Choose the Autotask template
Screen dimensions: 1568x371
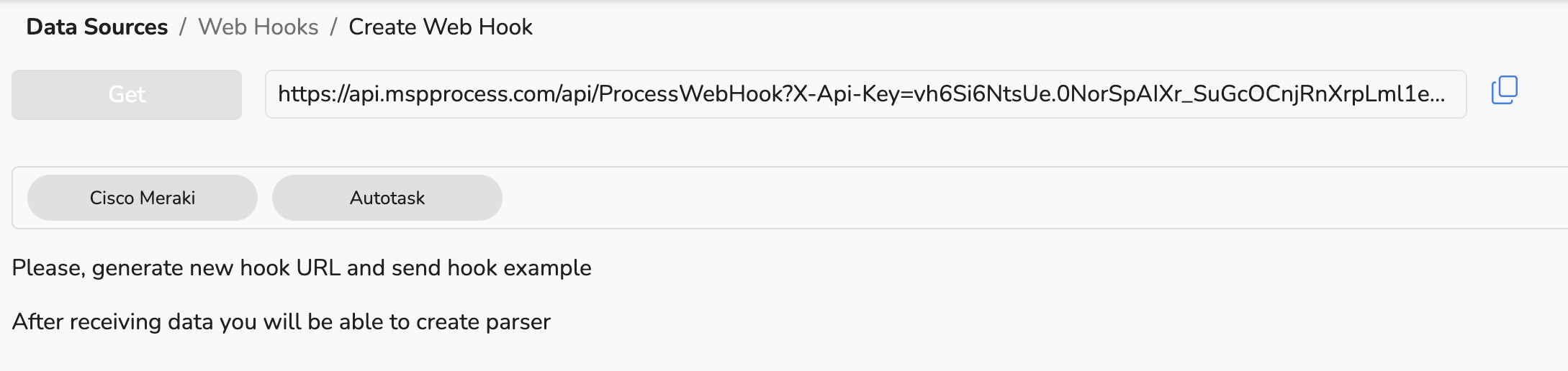click(387, 198)
